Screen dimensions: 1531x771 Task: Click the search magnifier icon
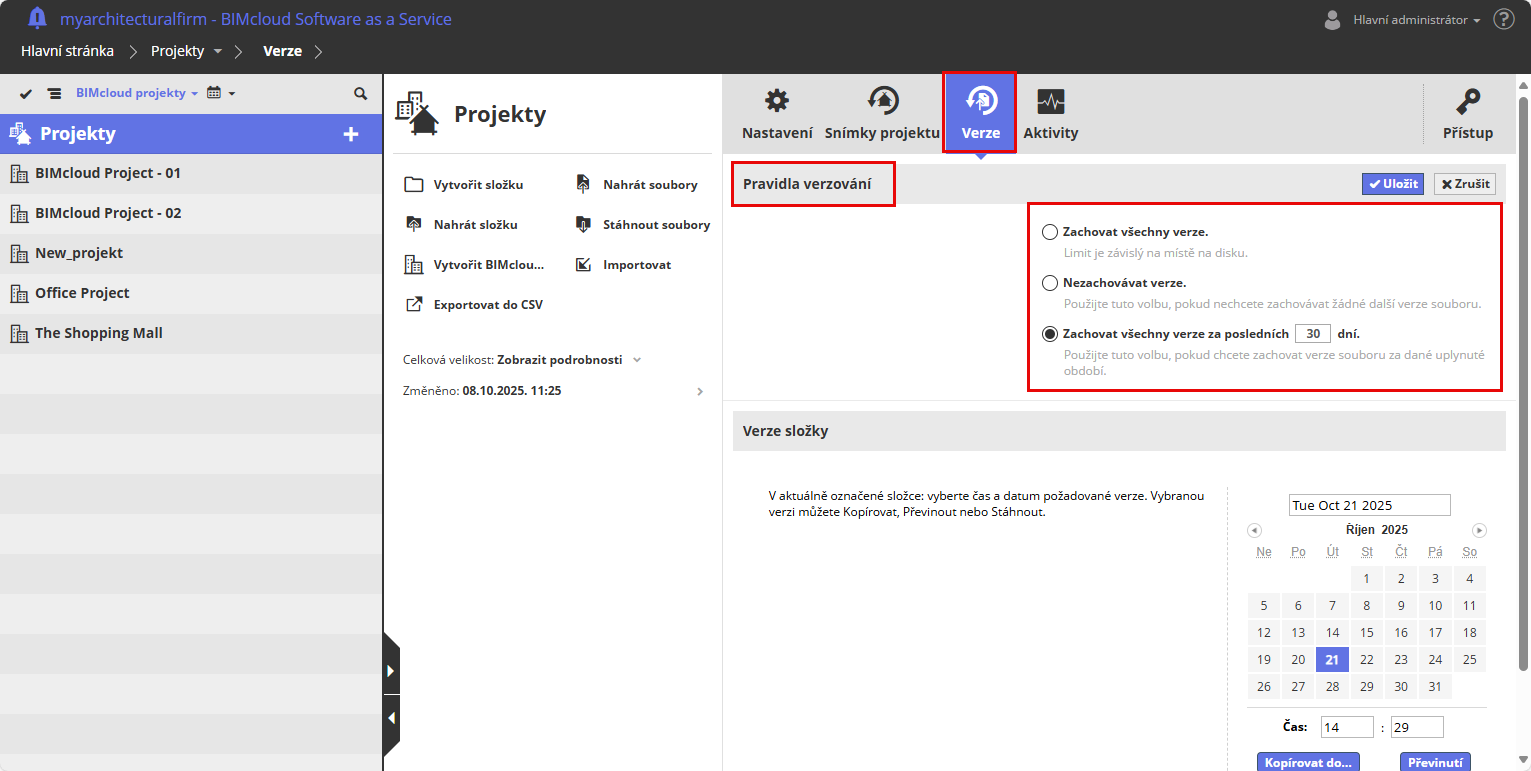(360, 93)
